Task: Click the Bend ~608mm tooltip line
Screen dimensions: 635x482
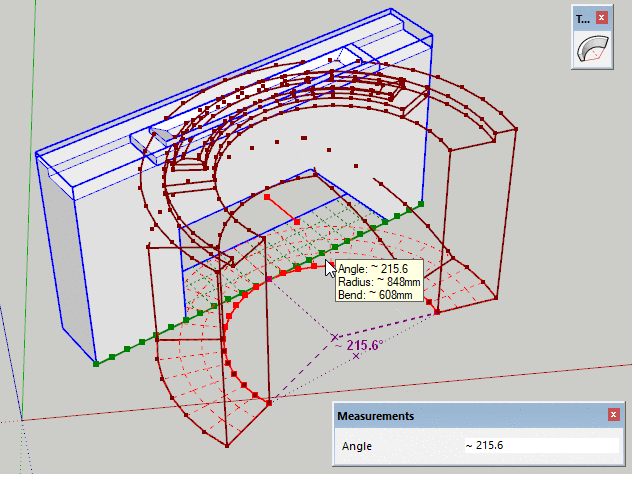Action: pyautogui.click(x=375, y=295)
